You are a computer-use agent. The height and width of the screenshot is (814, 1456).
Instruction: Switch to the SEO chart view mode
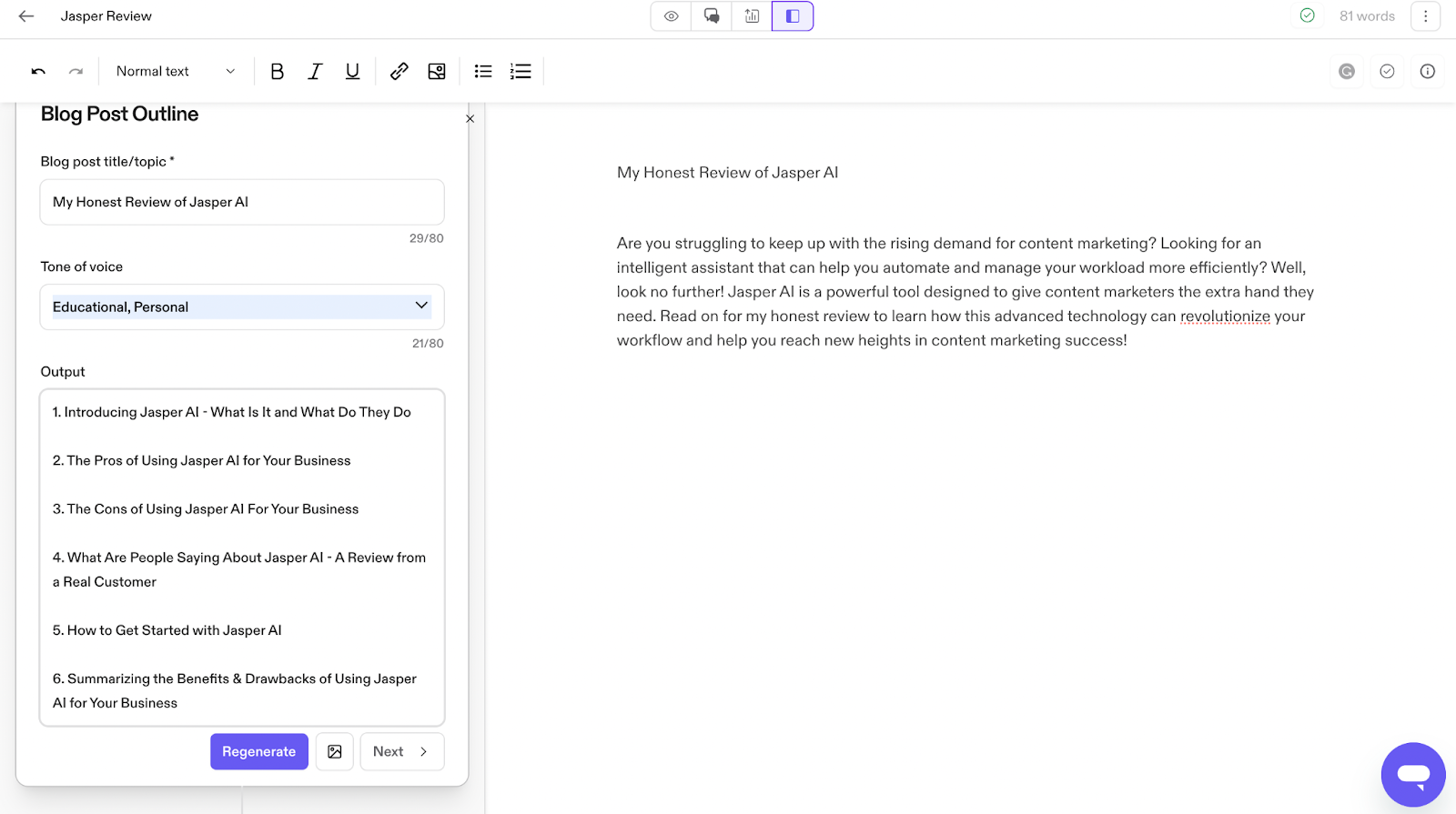752,16
